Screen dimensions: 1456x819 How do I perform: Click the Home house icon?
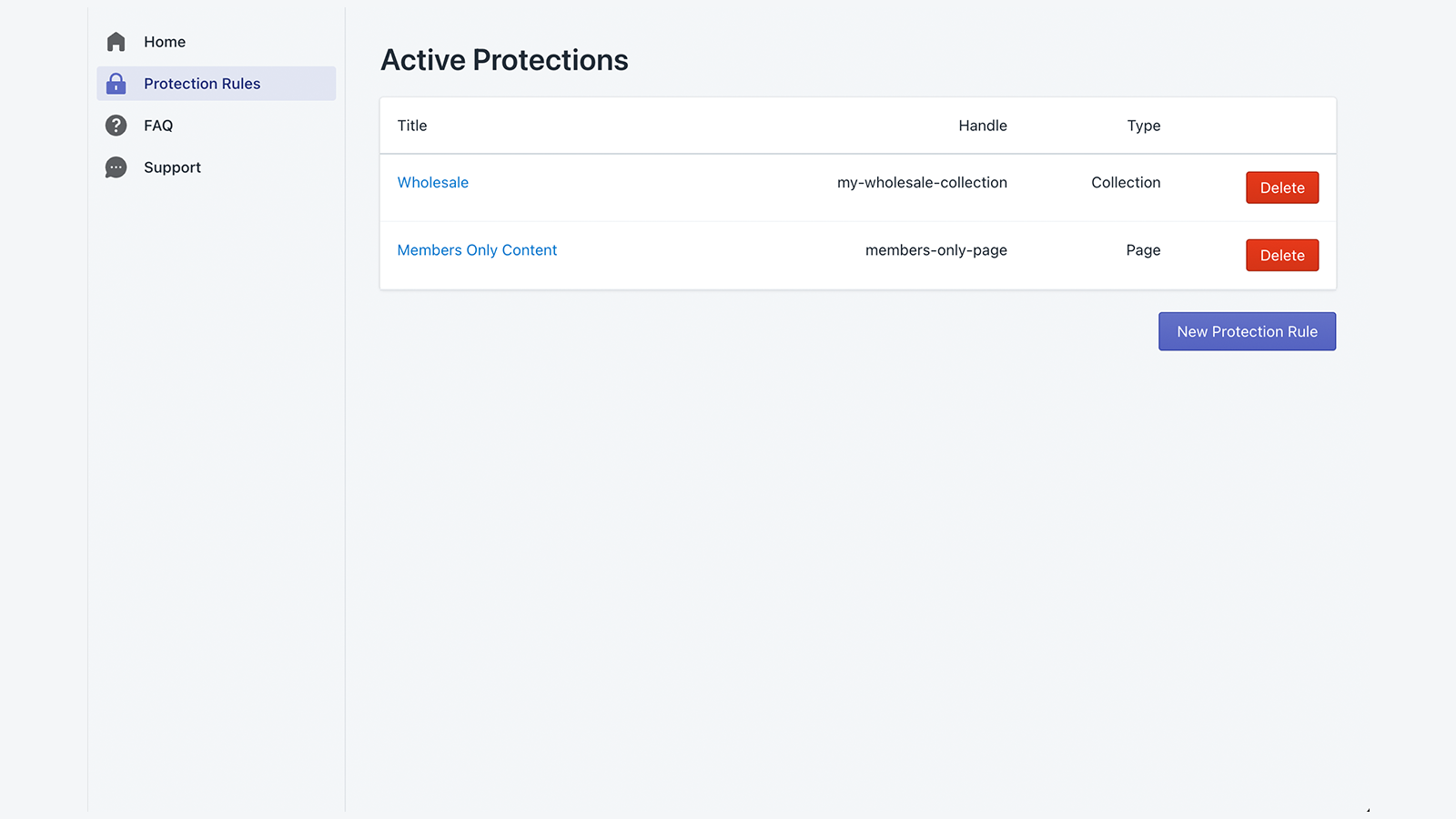point(116,41)
